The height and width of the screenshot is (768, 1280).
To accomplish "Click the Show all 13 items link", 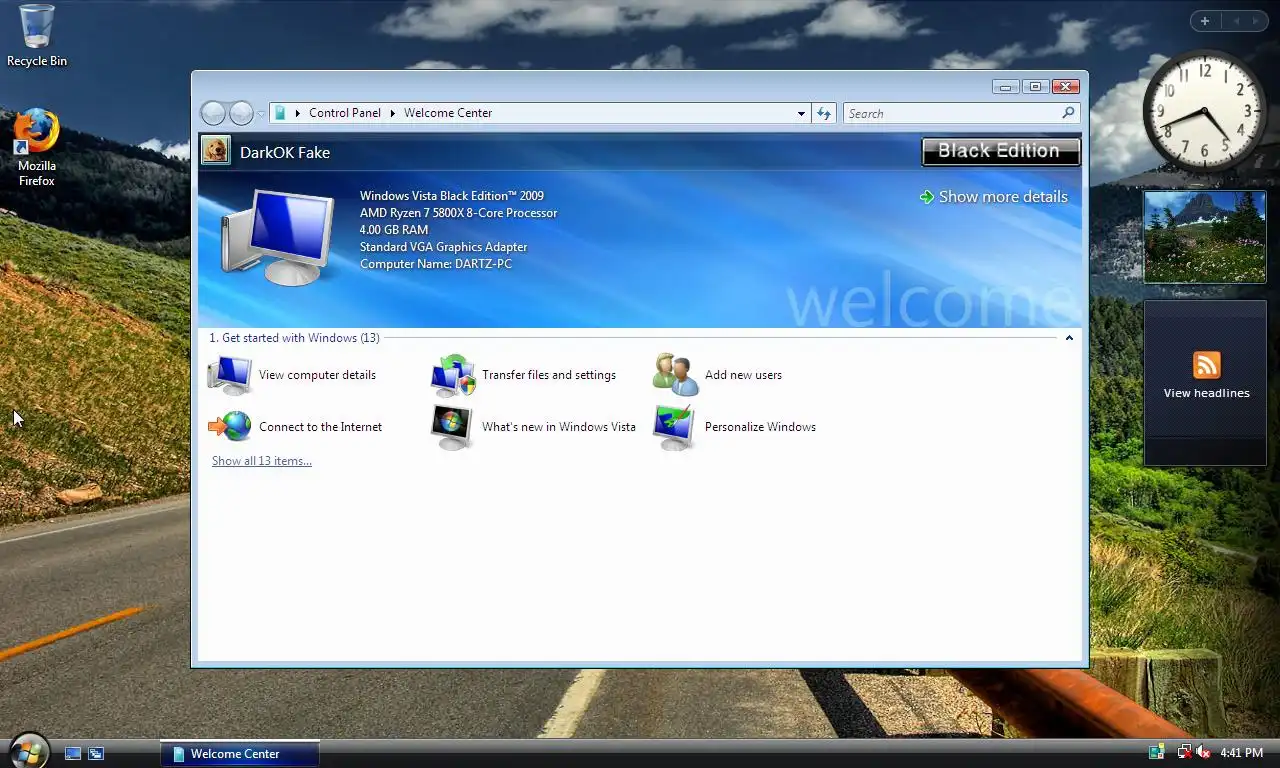I will coord(262,461).
